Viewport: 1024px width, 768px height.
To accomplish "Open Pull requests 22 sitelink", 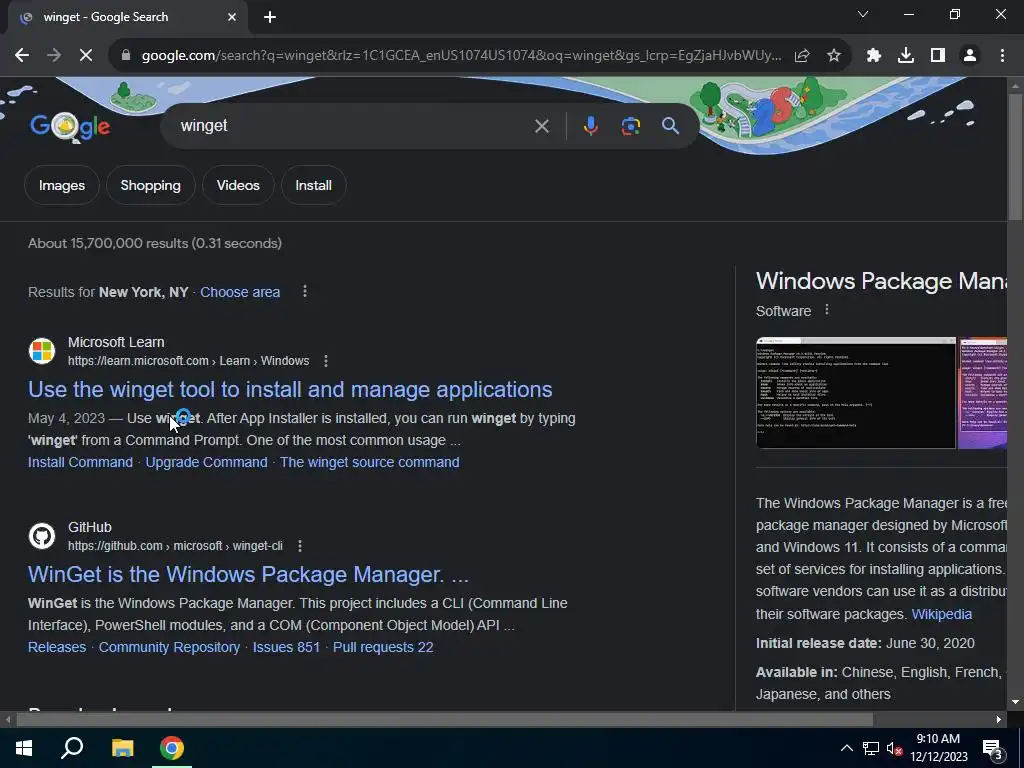I will 383,647.
